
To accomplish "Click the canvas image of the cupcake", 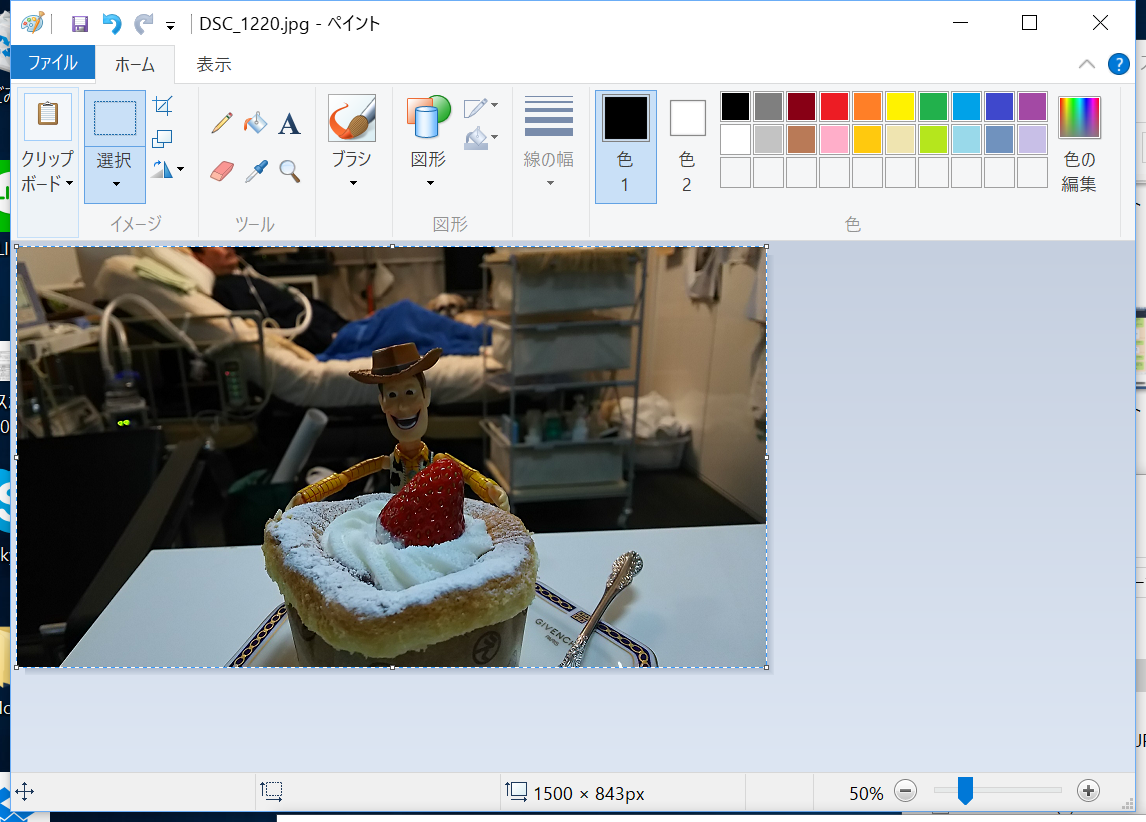I will (392, 457).
